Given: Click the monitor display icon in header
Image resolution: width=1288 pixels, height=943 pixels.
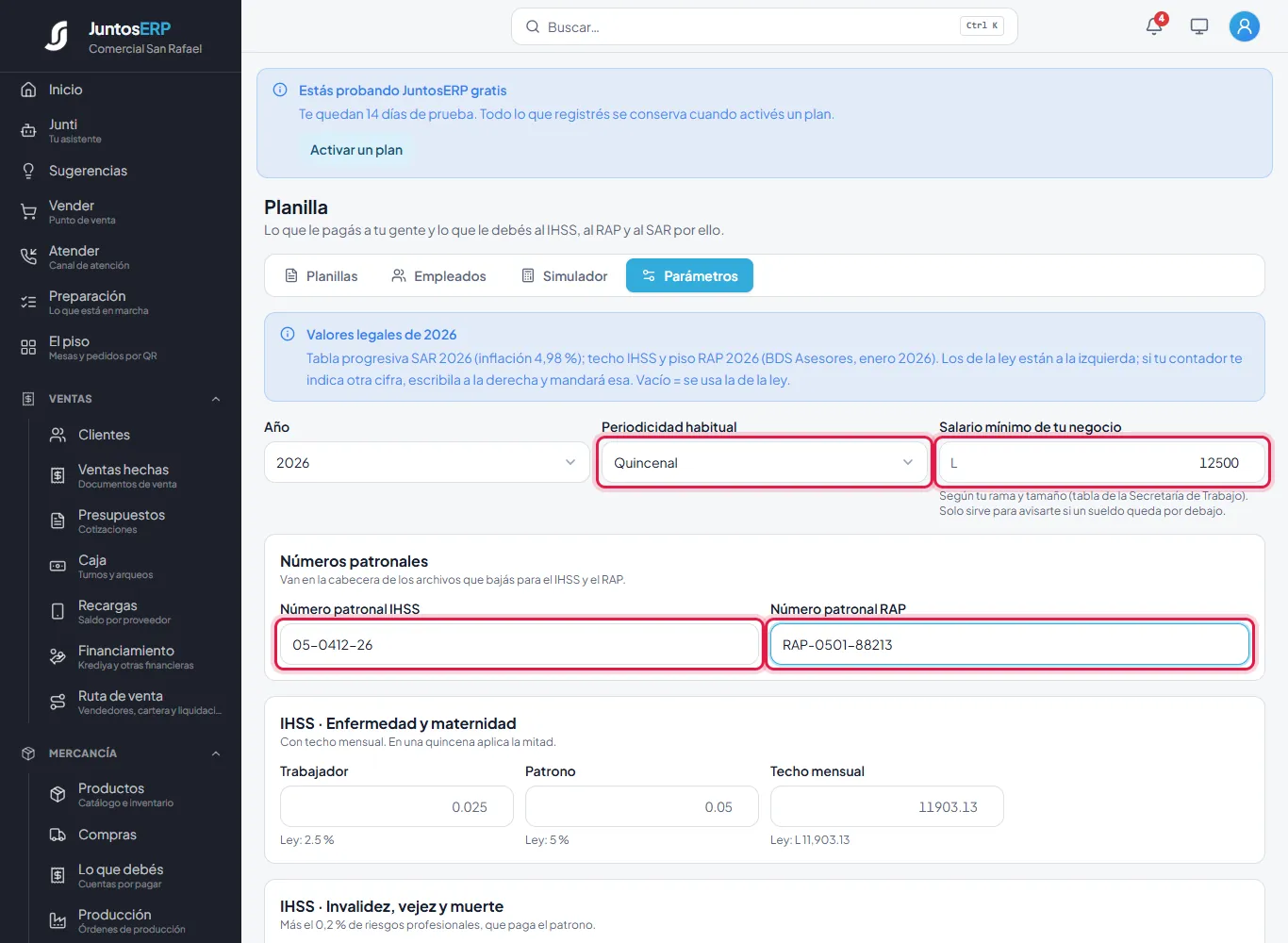Looking at the screenshot, I should 1199,26.
